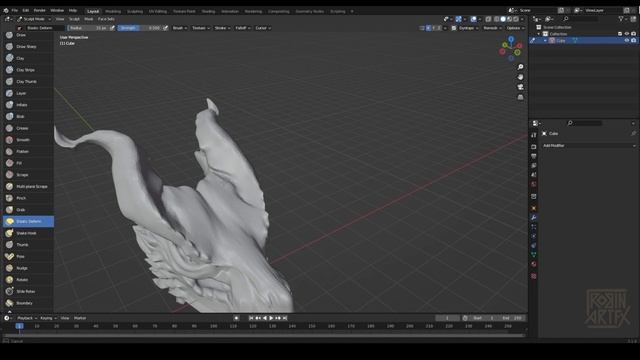Enable solid viewport shading mode
640x360 pixels.
point(503,19)
